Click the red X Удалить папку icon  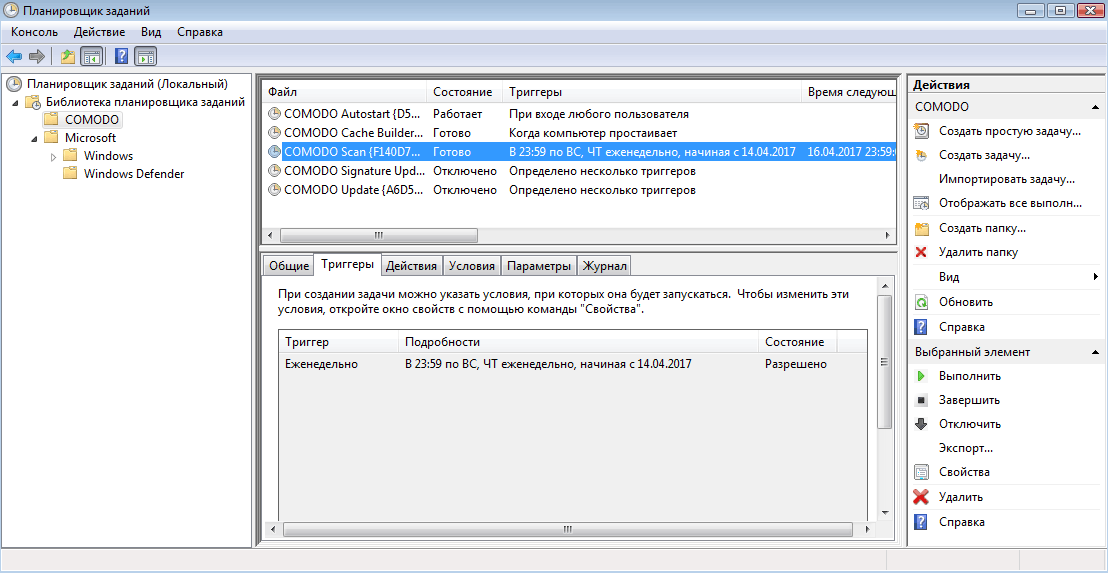[x=921, y=252]
